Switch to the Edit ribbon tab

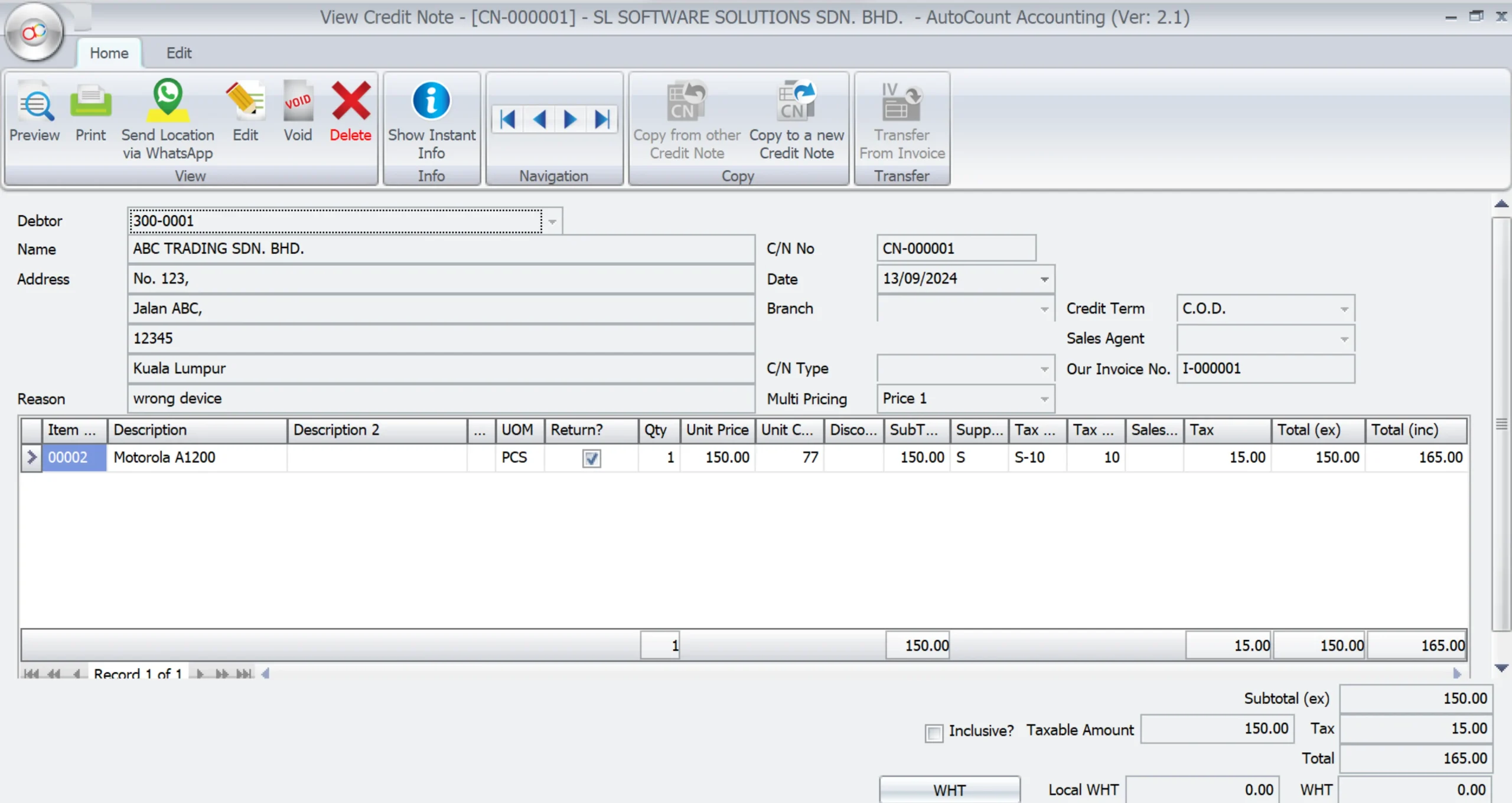click(x=178, y=53)
